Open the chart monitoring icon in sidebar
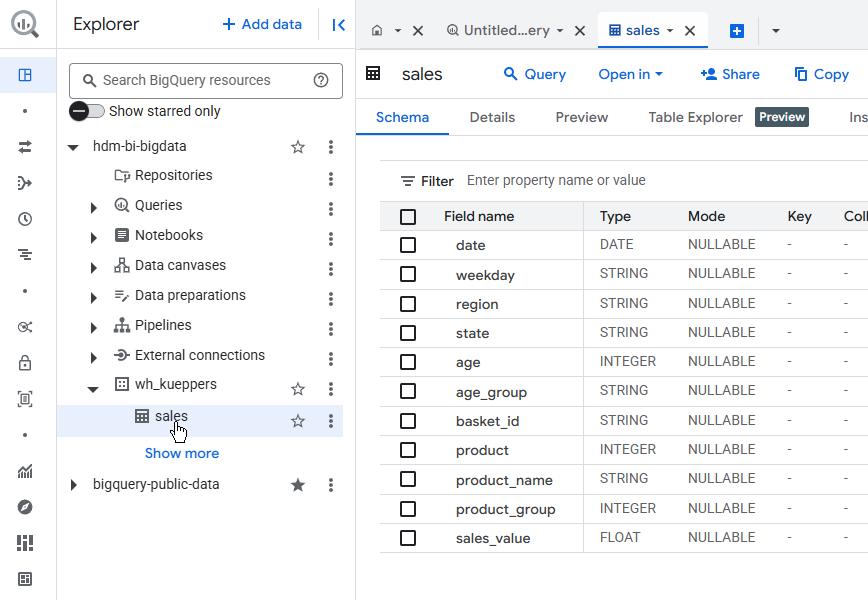Screen dimensions: 868x600 [x=25, y=471]
